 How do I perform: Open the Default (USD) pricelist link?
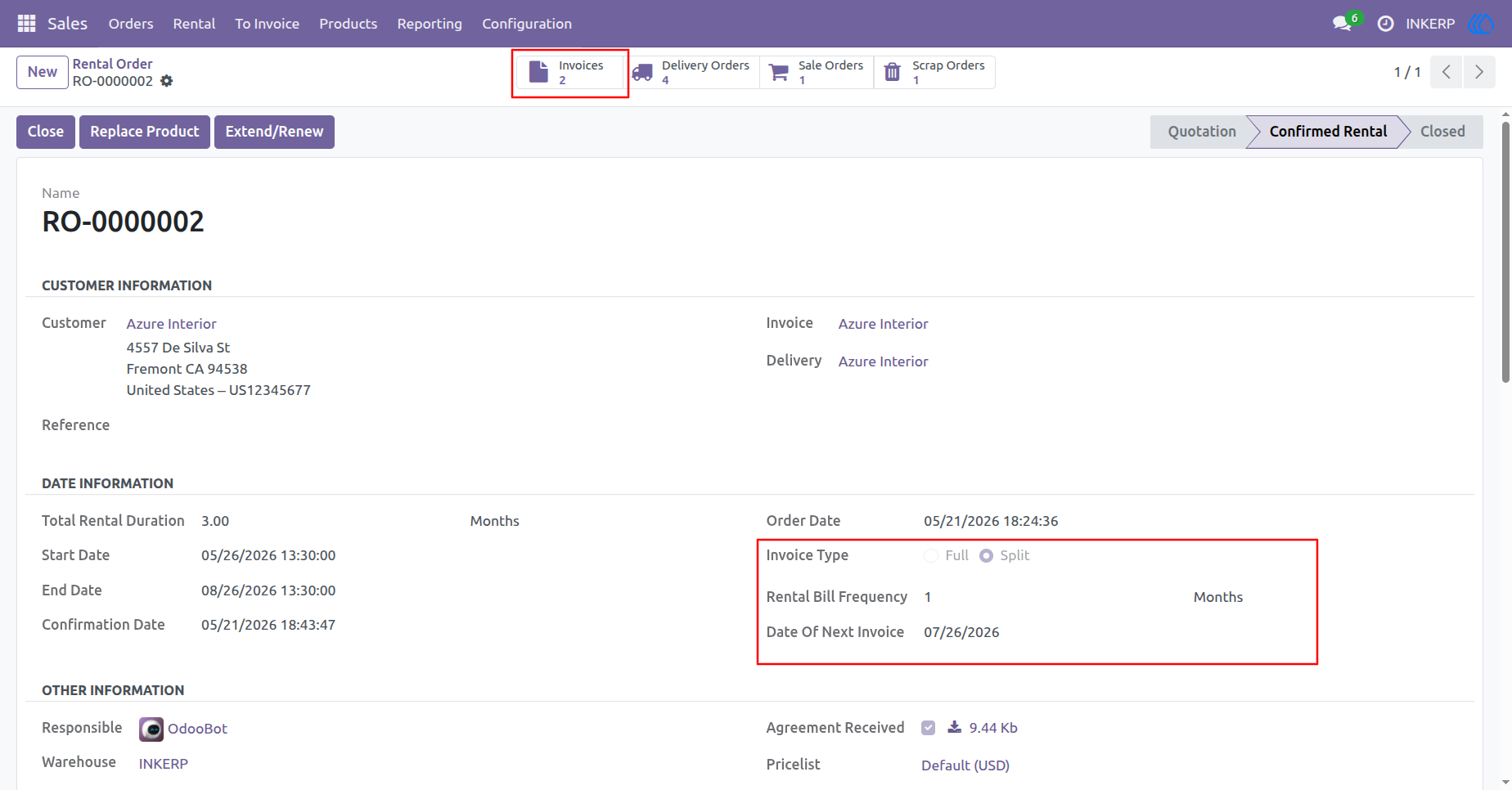[965, 765]
